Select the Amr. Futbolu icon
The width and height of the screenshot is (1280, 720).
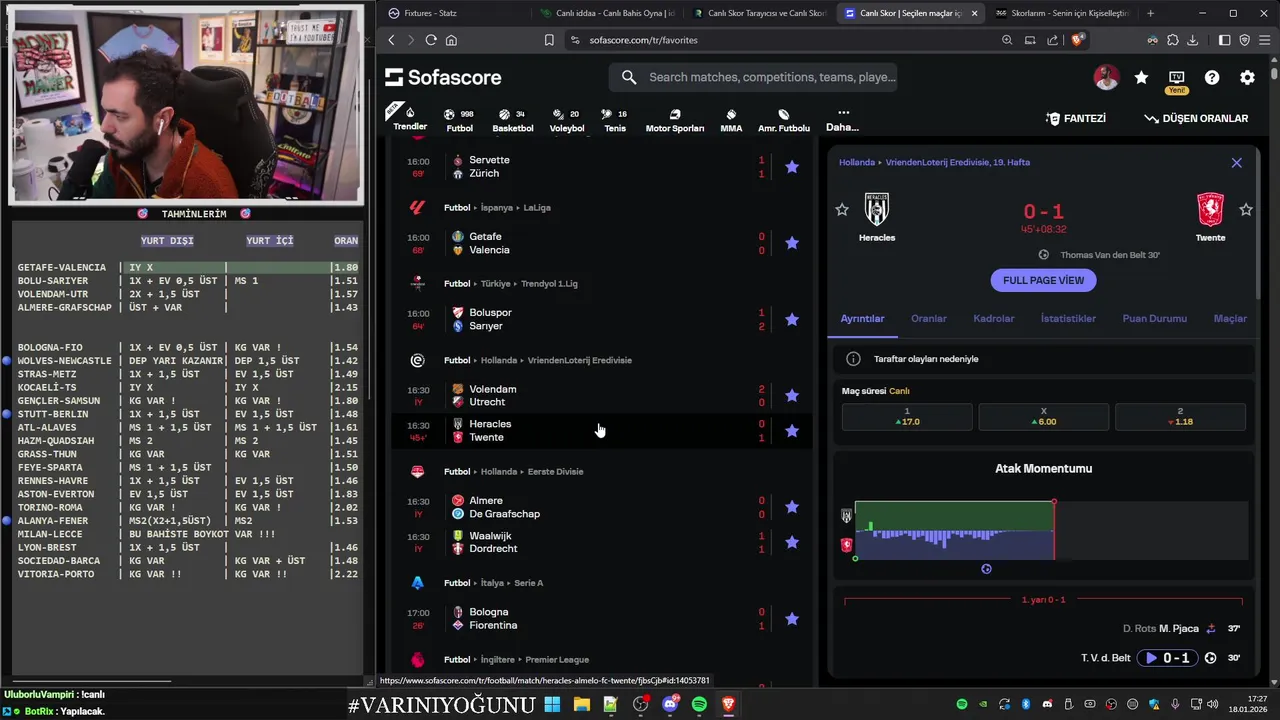point(784,120)
